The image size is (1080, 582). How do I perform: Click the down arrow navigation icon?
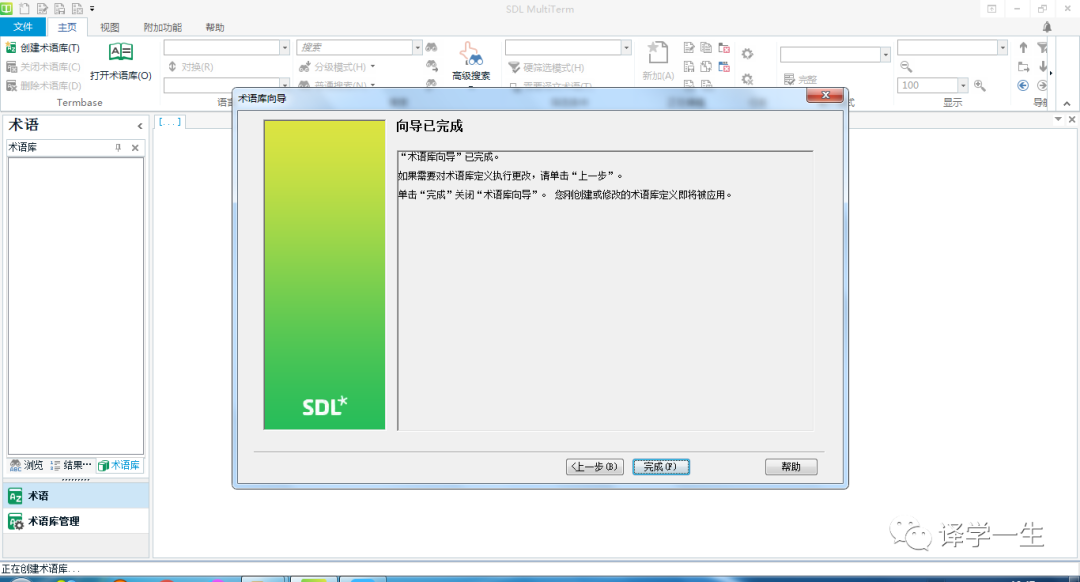click(x=1043, y=67)
